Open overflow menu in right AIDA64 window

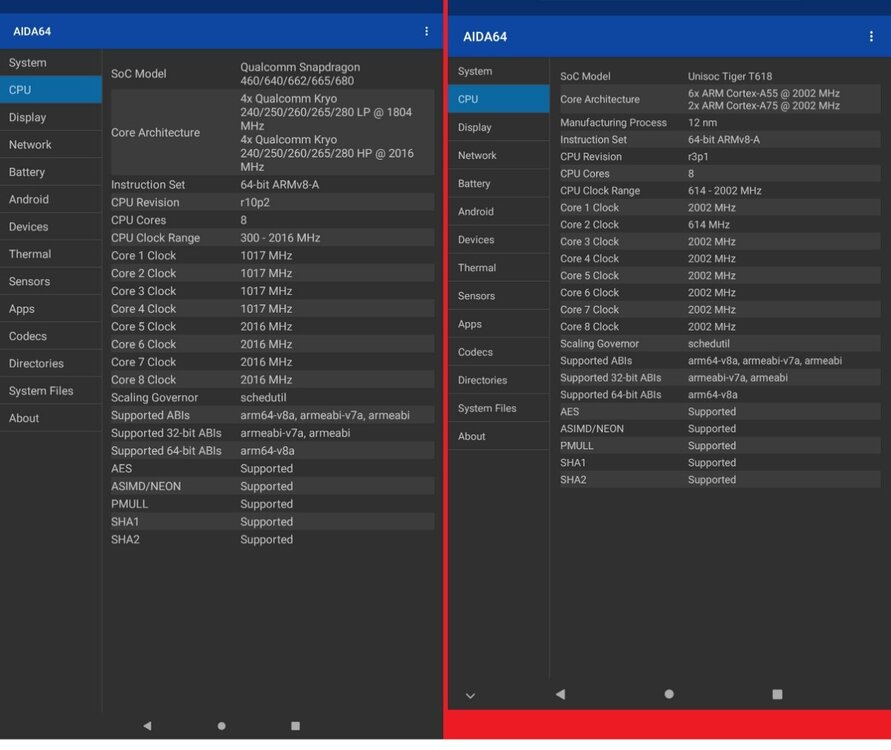871,37
